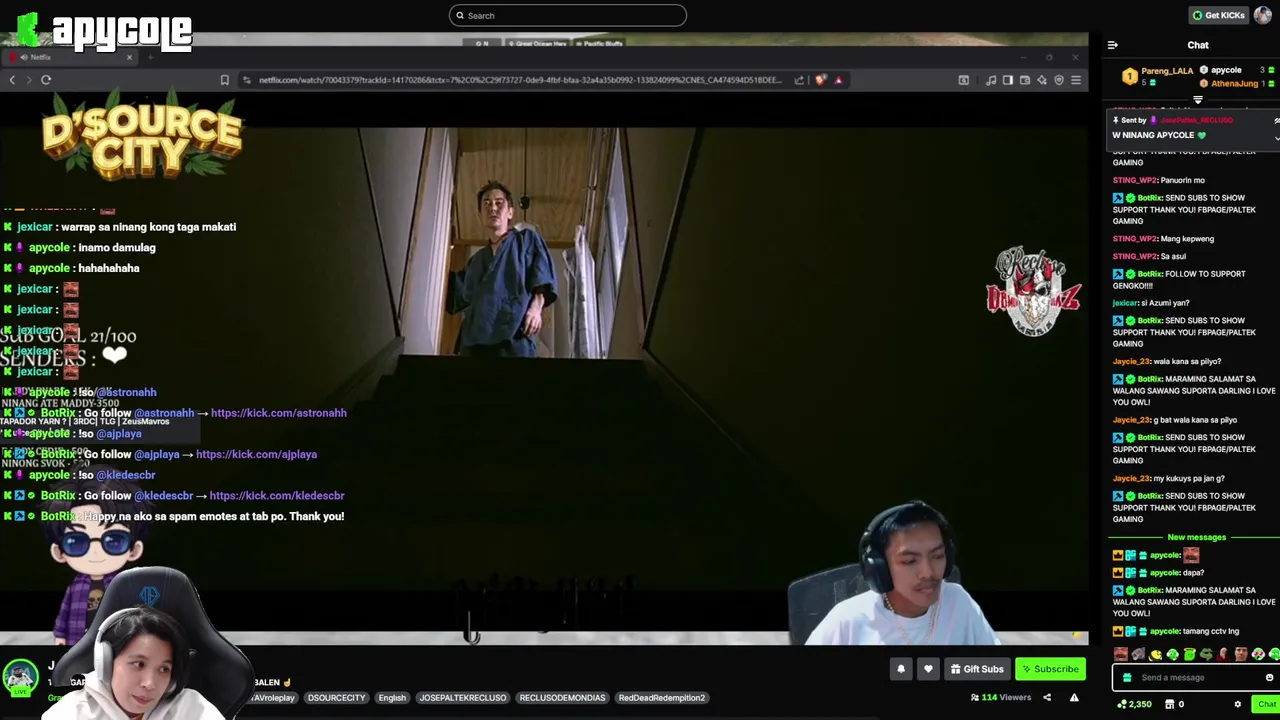Click Jaycie_23 'my kukuys pa jan g?' message
1280x720 pixels.
[x=1168, y=478]
